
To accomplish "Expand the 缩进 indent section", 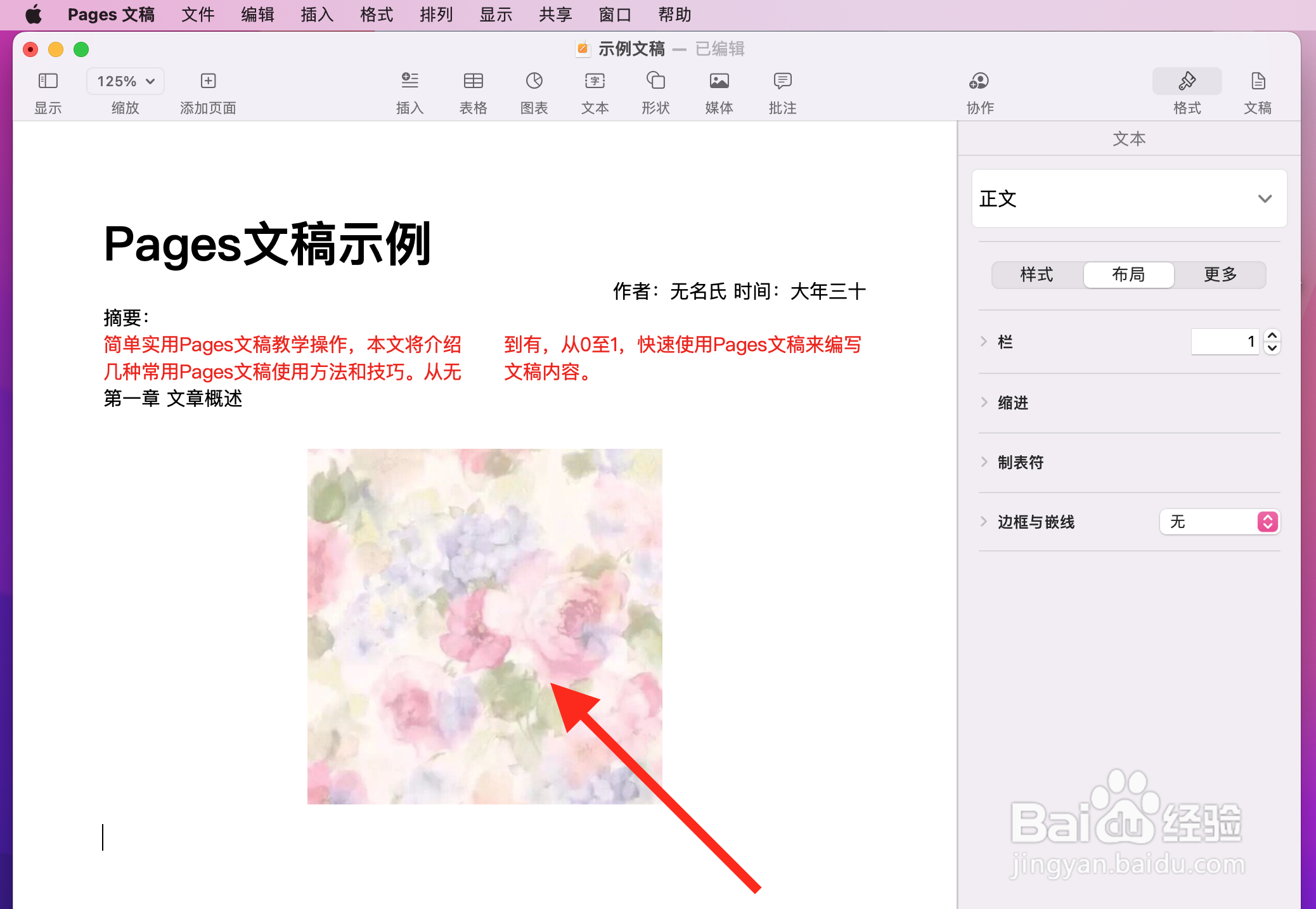I will click(x=984, y=402).
